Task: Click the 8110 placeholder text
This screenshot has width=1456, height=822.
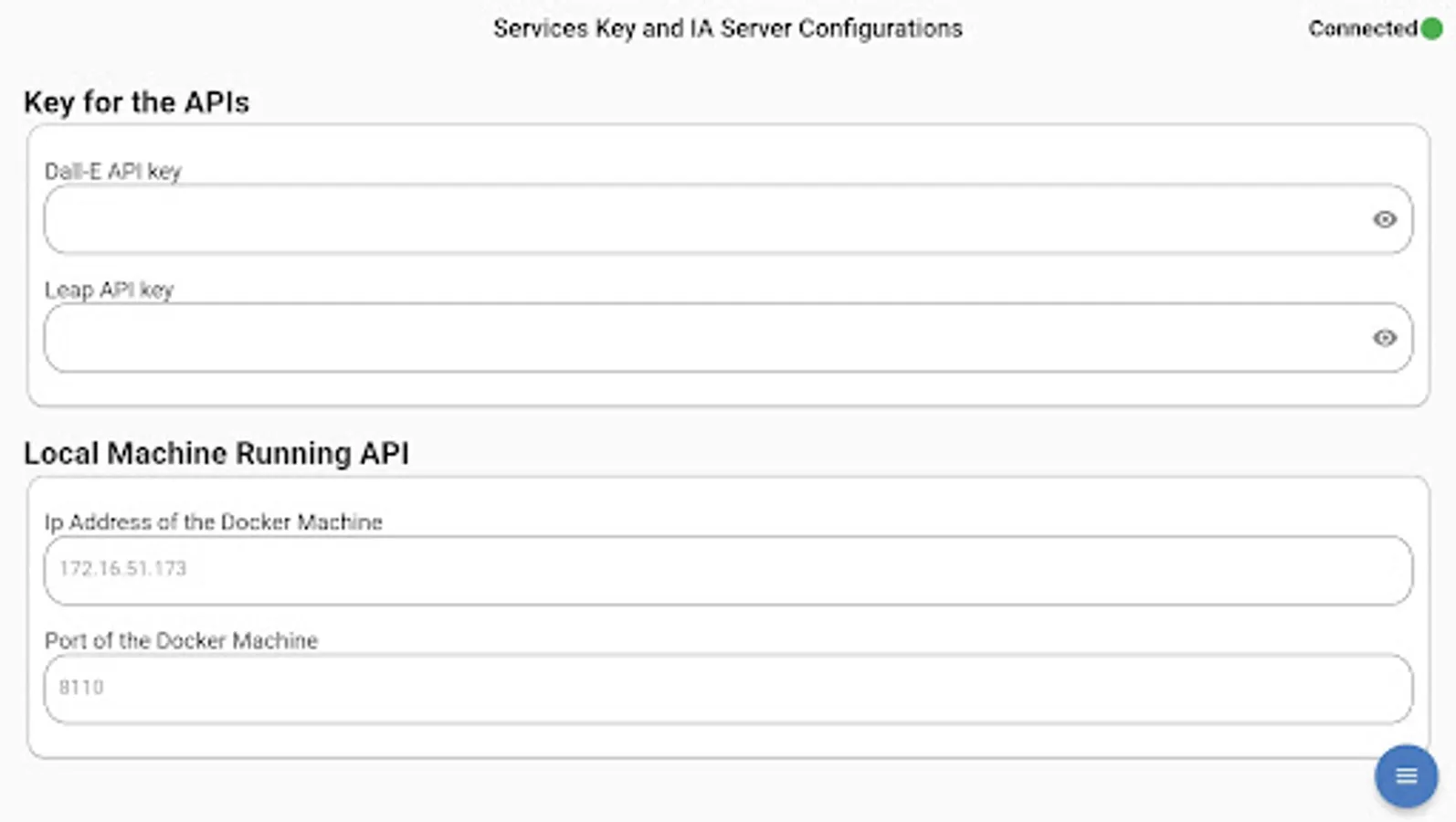Action: coord(81,688)
